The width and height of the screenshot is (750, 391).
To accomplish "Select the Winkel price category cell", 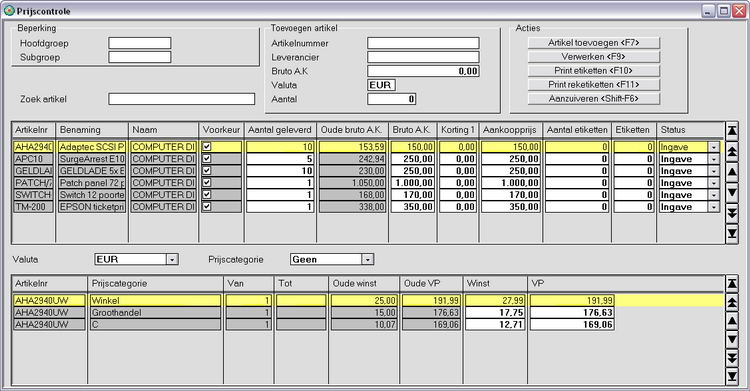I will pyautogui.click(x=155, y=301).
